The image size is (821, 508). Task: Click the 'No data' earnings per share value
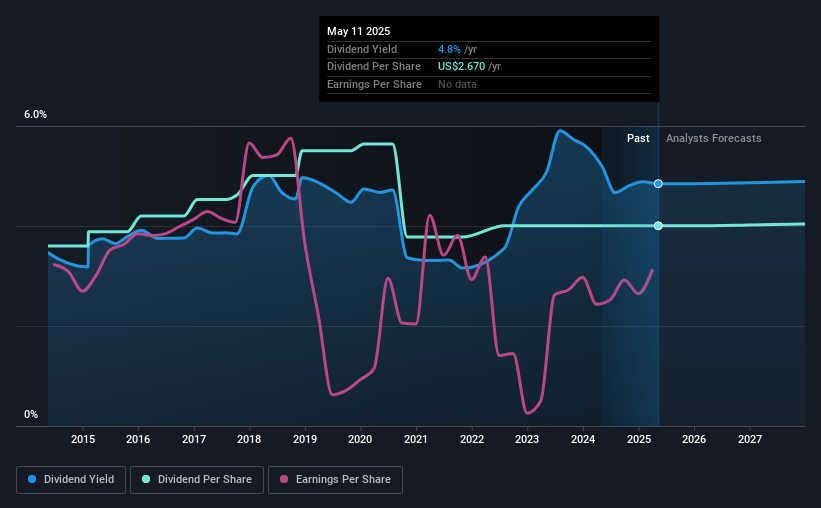point(457,84)
